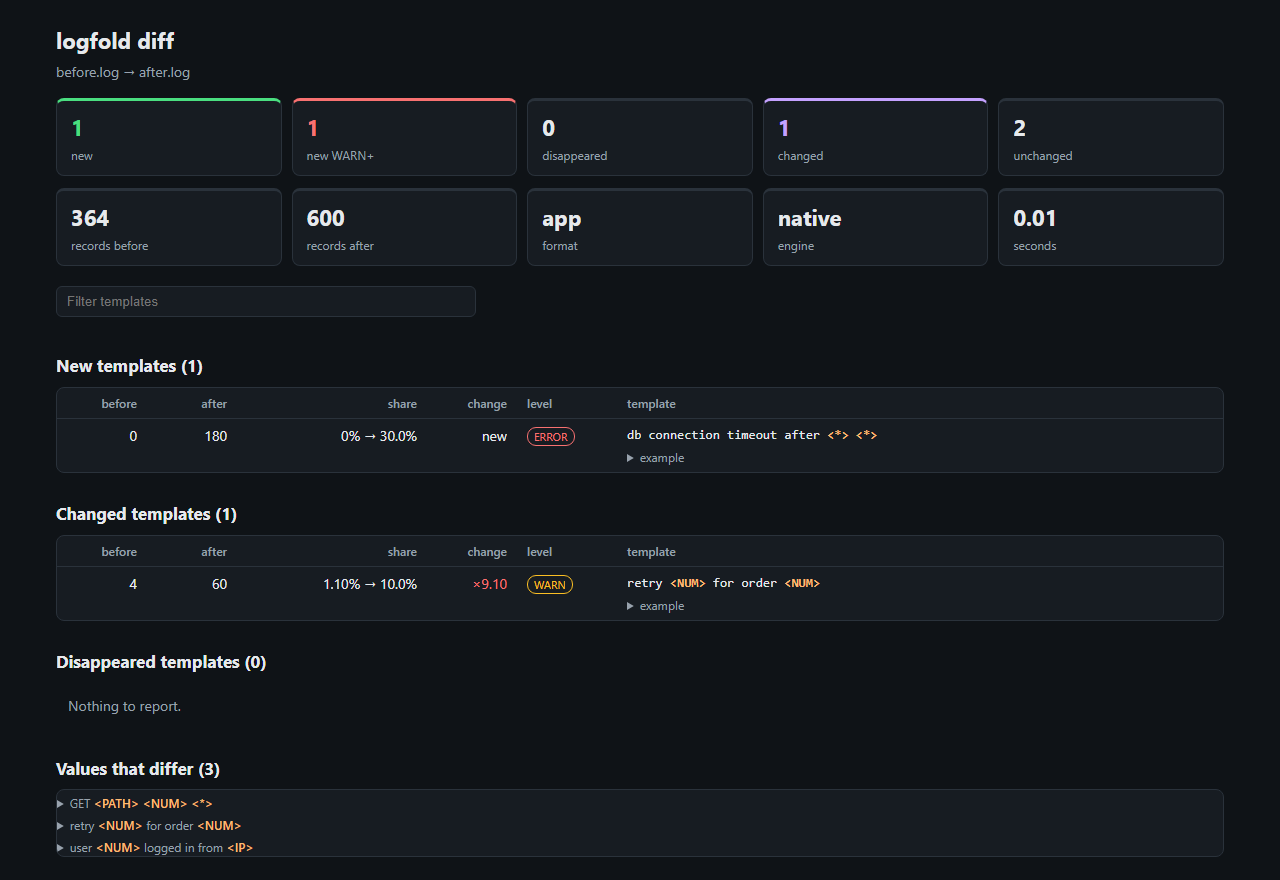The width and height of the screenshot is (1280, 880).
Task: Select the 'unchanged' summary card
Action: pyautogui.click(x=1111, y=137)
